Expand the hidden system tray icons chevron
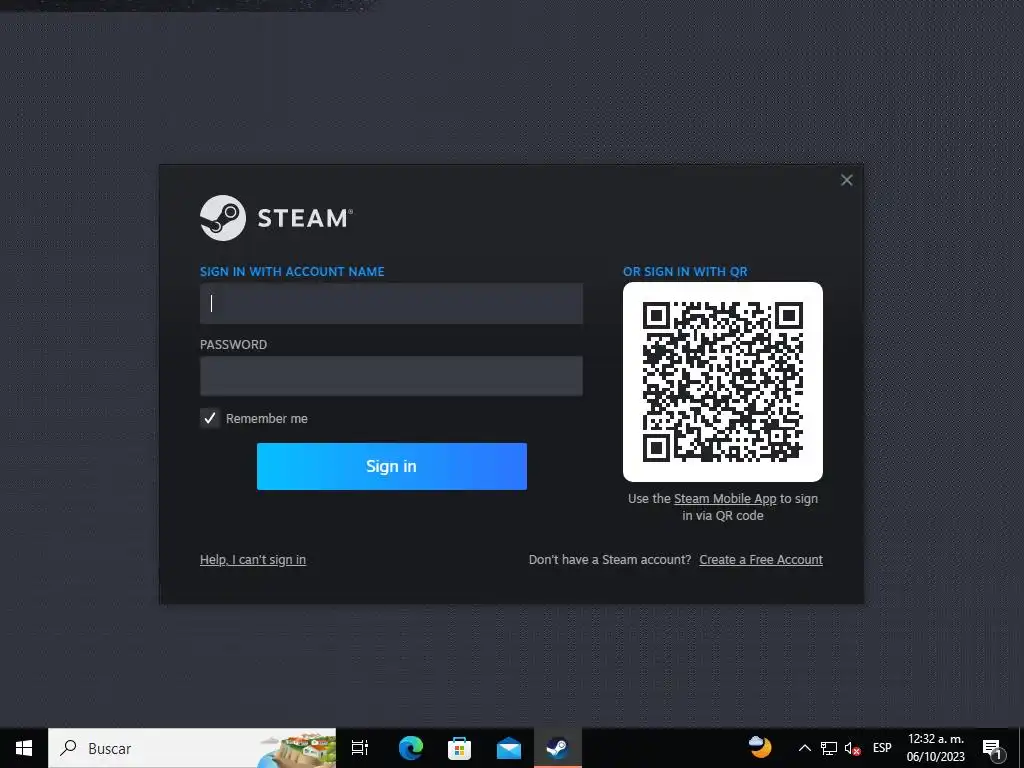The width and height of the screenshot is (1024, 768). [x=805, y=748]
